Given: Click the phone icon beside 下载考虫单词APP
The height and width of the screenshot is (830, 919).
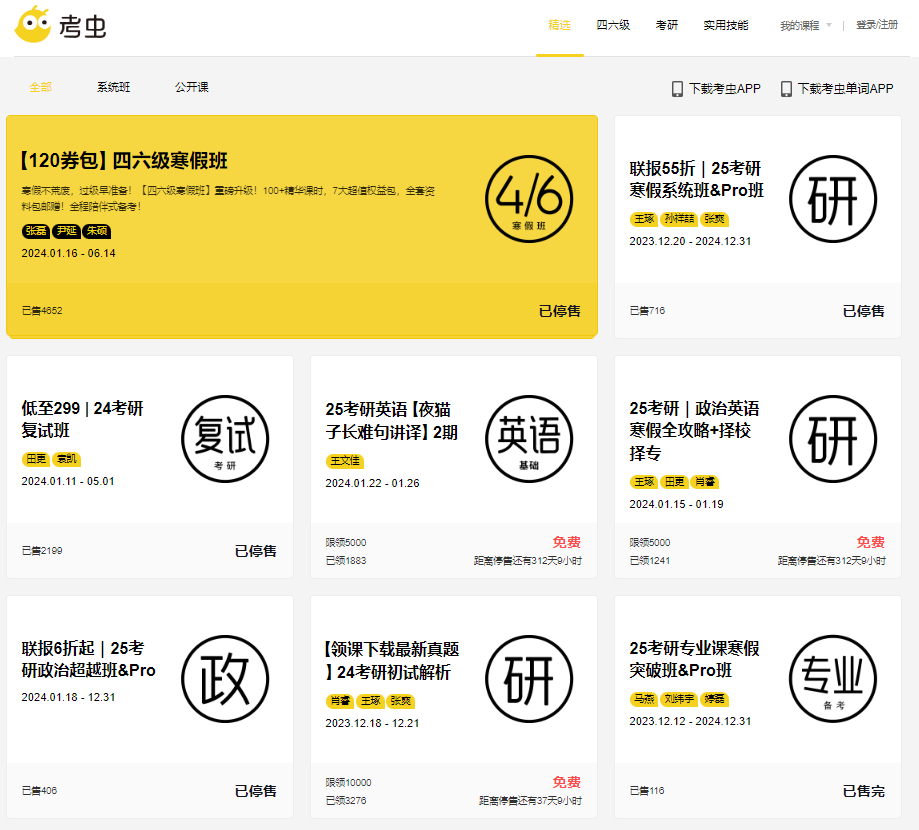Looking at the screenshot, I should click(x=786, y=89).
